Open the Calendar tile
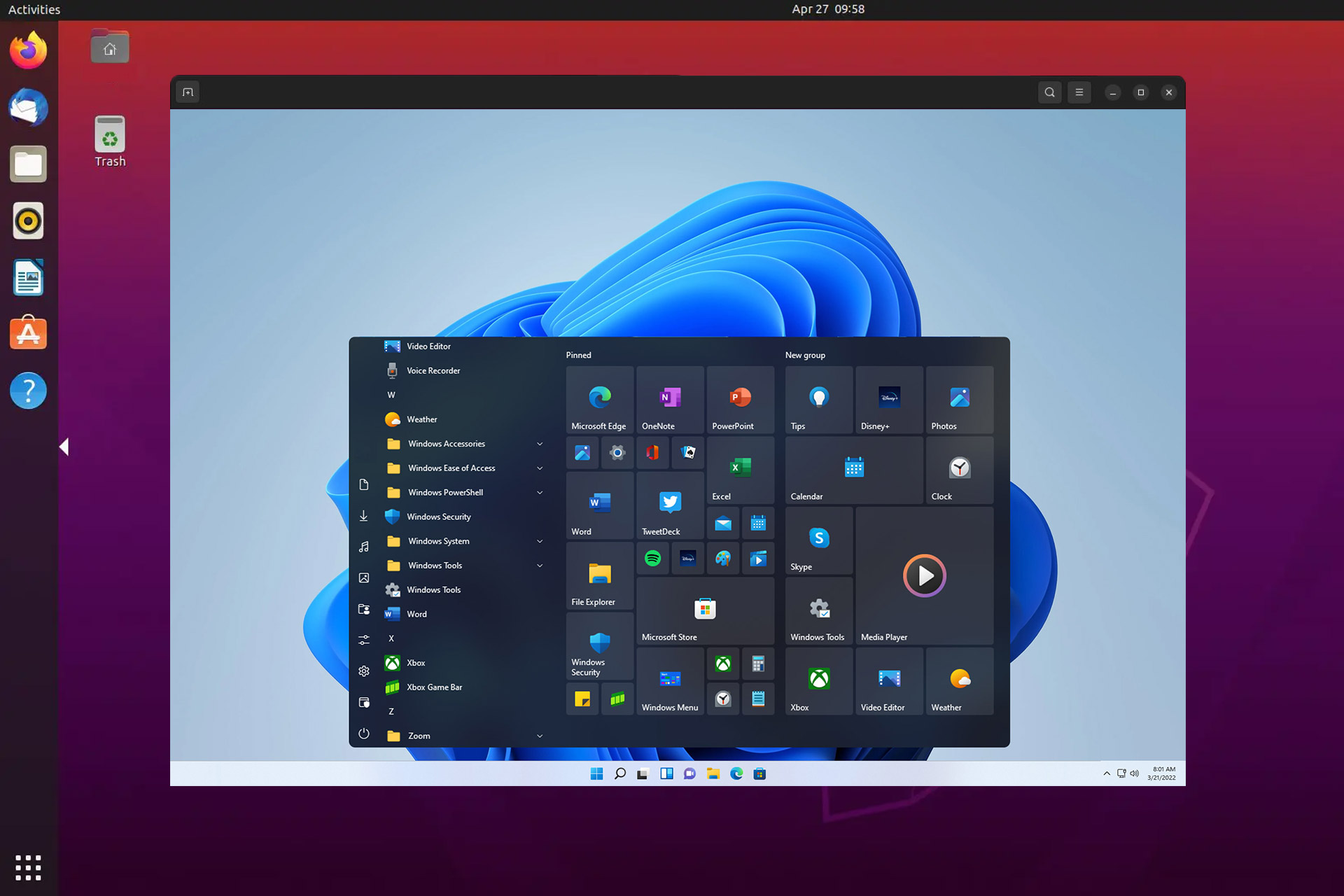Viewport: 1344px width, 896px height. click(854, 470)
